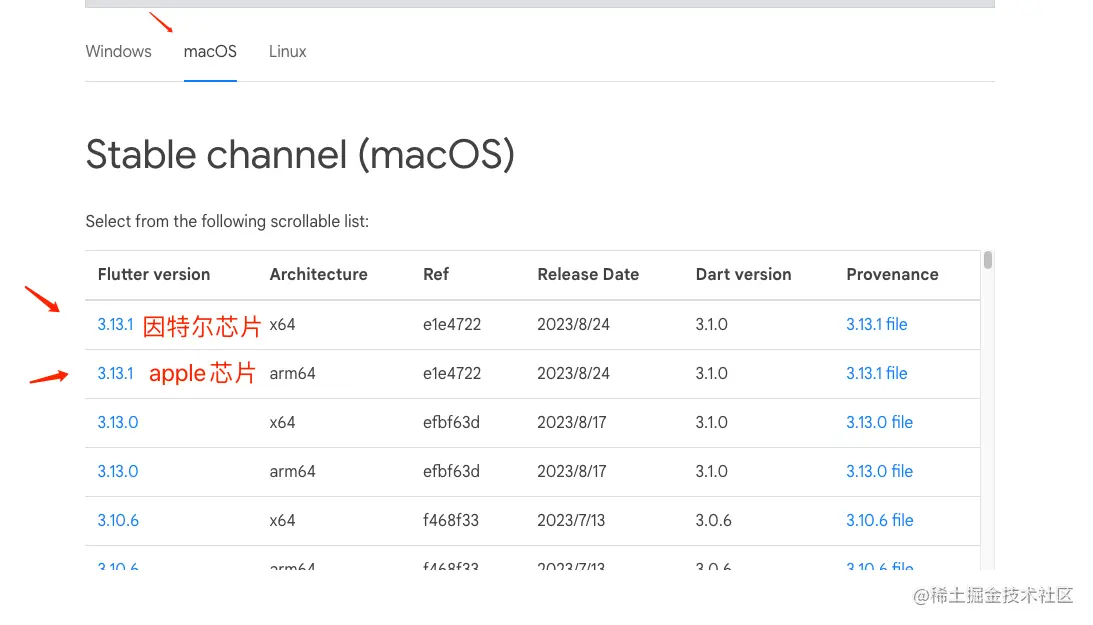Open Flutter 3.13.1 x64 download link

coord(115,325)
